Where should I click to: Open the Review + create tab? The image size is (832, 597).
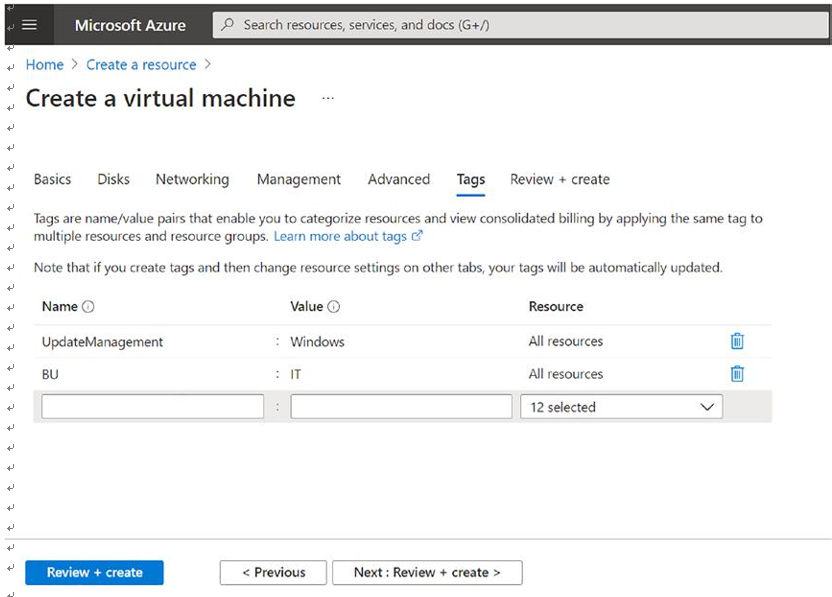click(x=560, y=179)
